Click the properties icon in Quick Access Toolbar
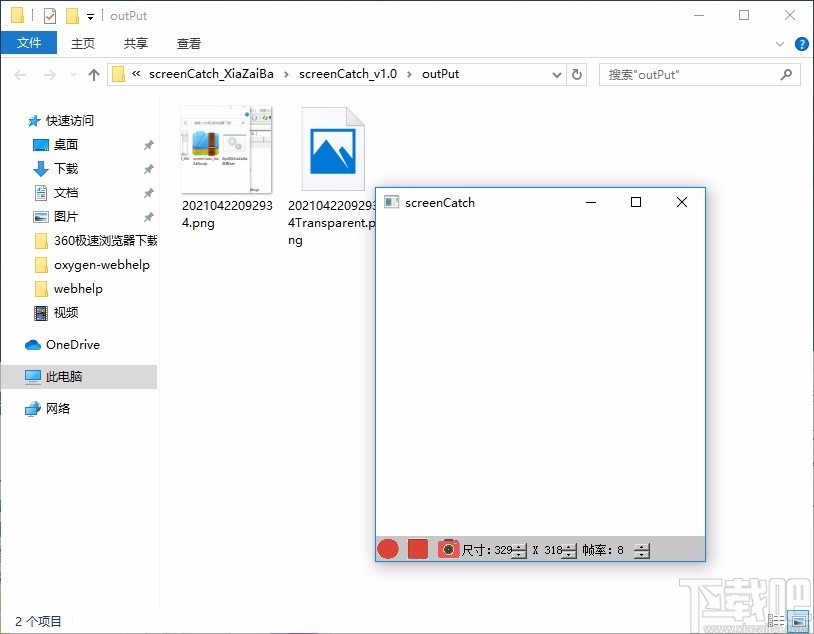 [x=48, y=15]
